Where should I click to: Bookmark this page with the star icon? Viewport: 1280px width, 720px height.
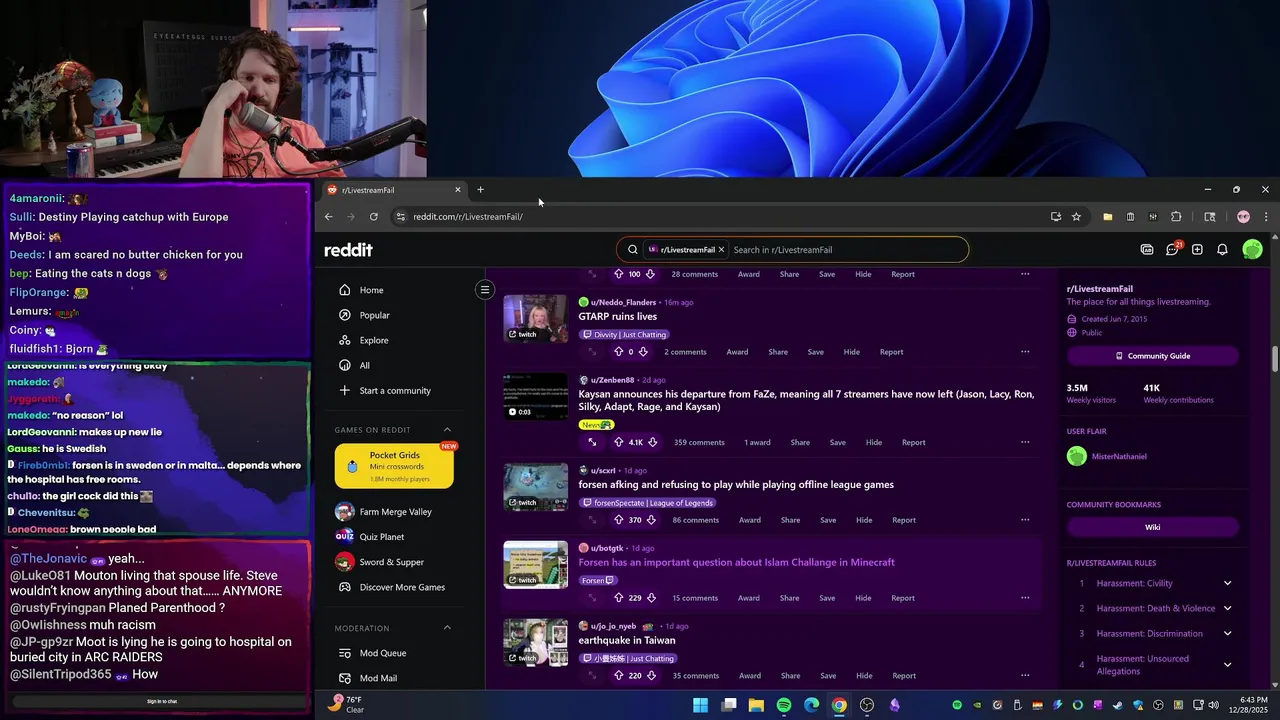(x=1076, y=217)
